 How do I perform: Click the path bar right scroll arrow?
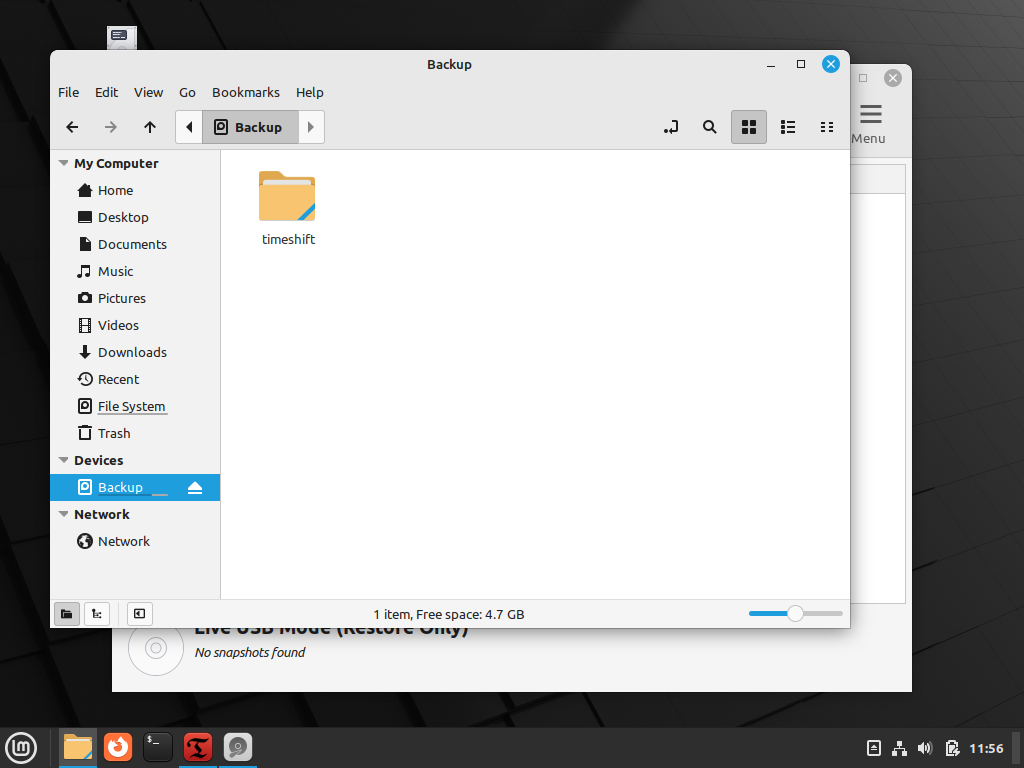pyautogui.click(x=312, y=127)
